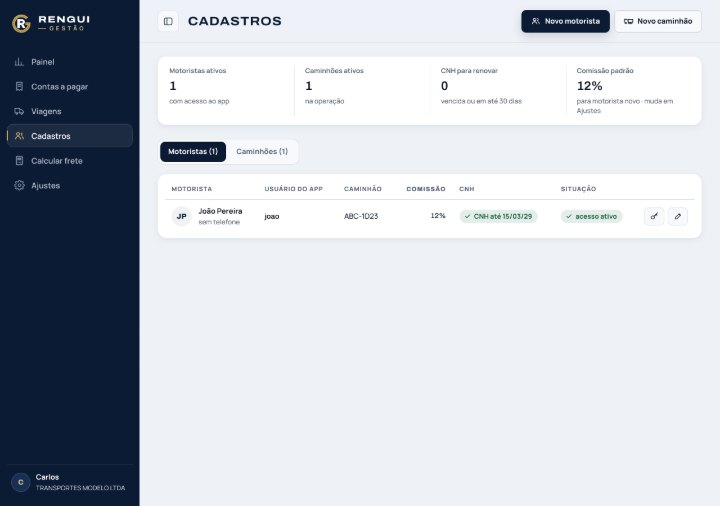Click the CAMINHÃO column header
The height and width of the screenshot is (506, 720).
(363, 189)
